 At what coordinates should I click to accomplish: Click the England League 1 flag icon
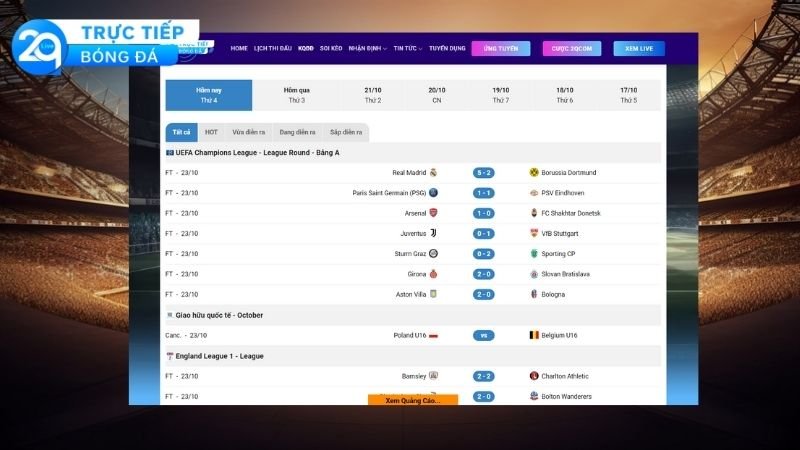[x=170, y=356]
